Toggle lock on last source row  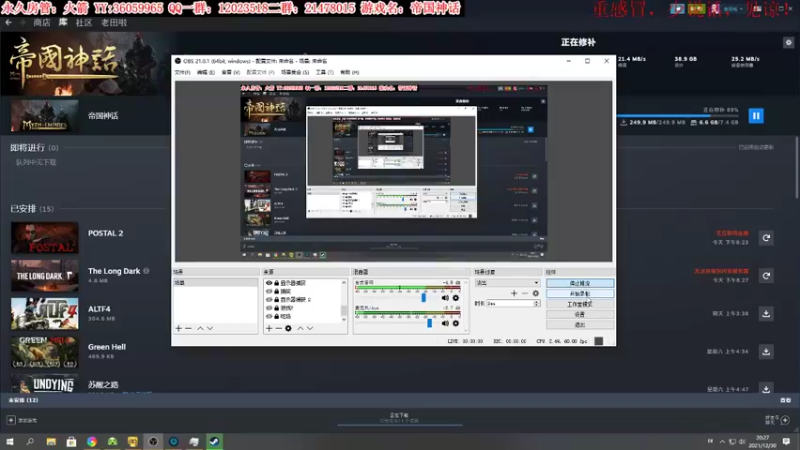[277, 316]
